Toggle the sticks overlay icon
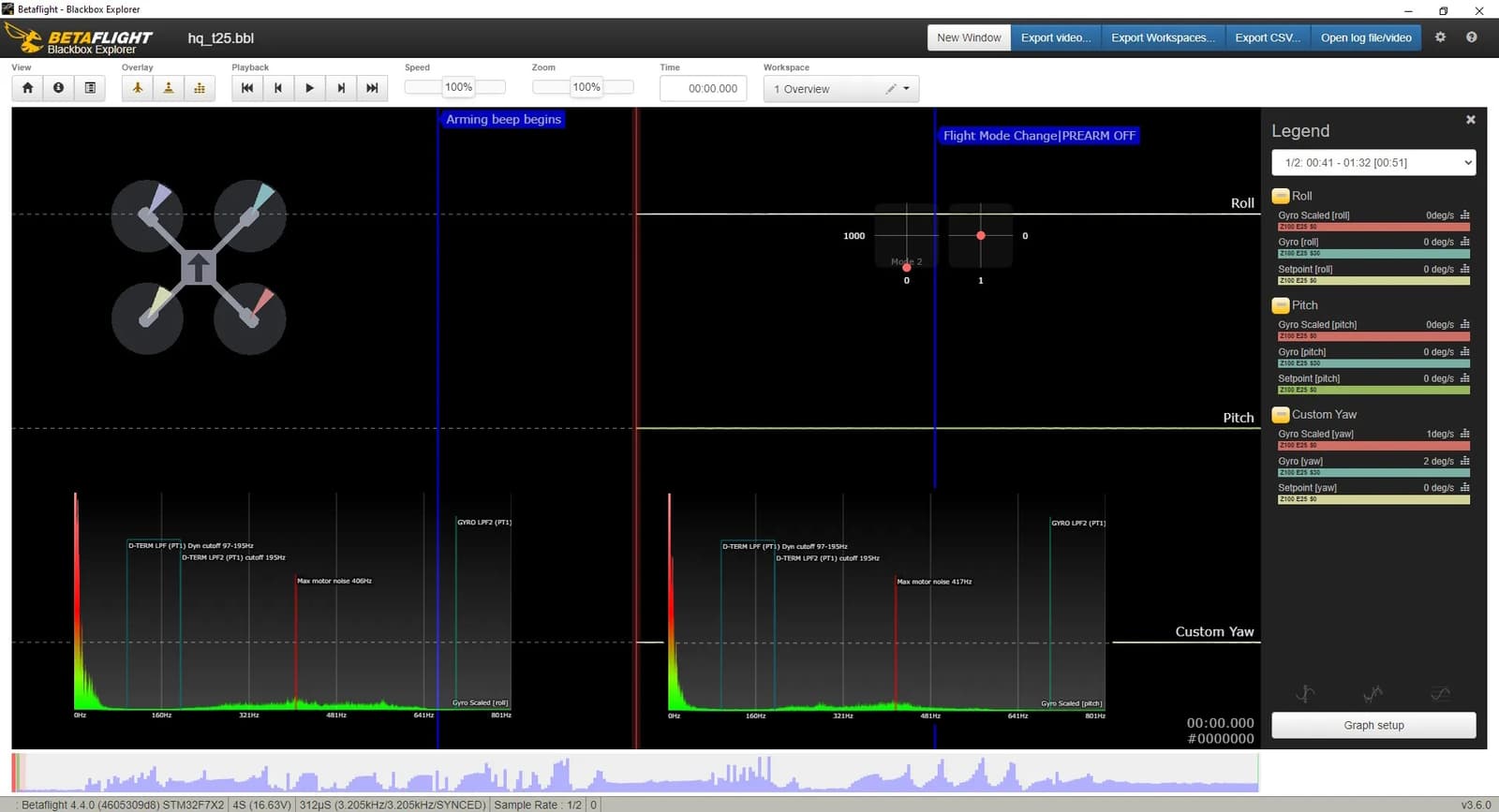The height and width of the screenshot is (812, 1499). 169,88
